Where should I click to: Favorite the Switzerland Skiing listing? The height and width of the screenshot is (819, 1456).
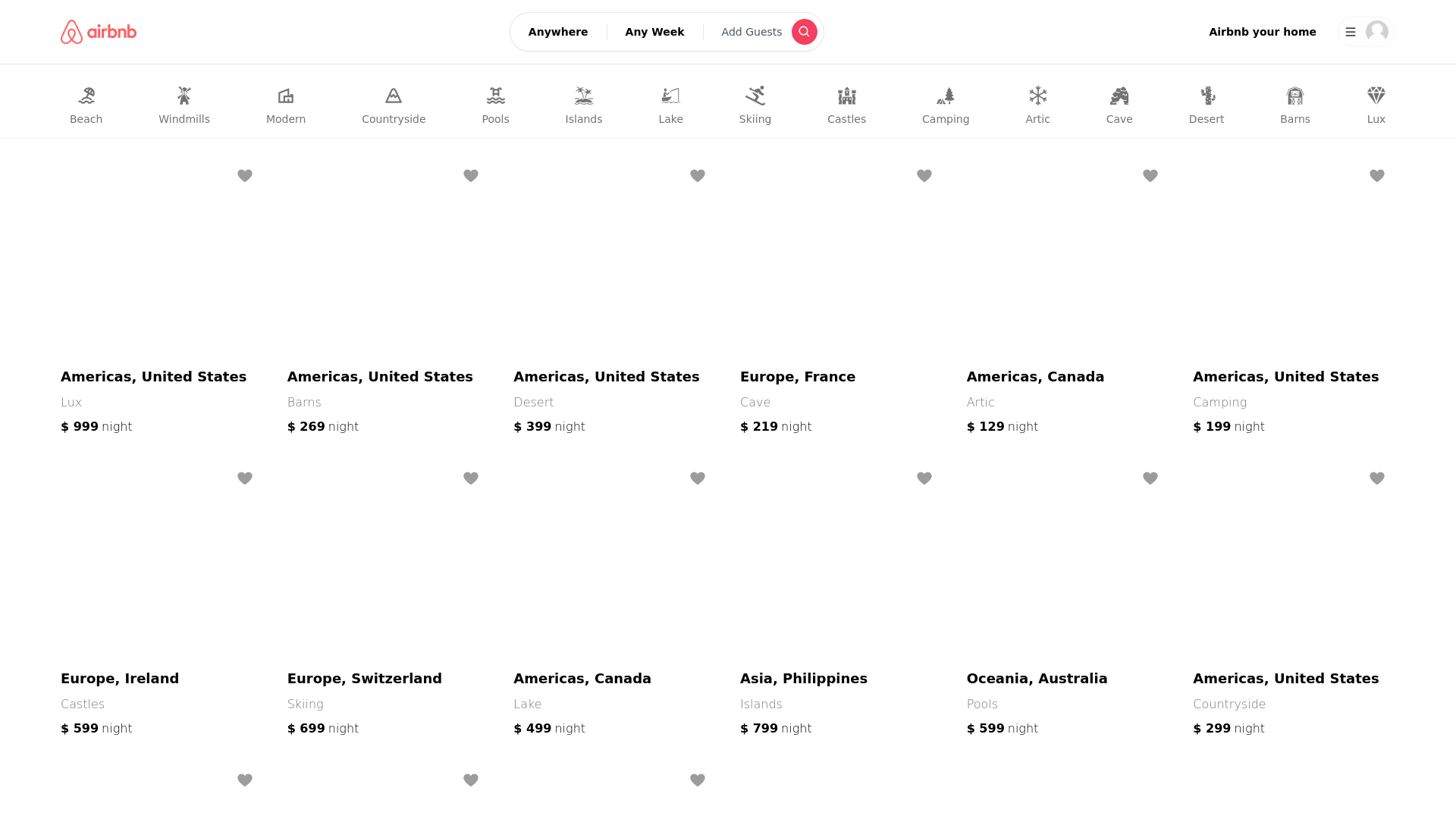471,479
